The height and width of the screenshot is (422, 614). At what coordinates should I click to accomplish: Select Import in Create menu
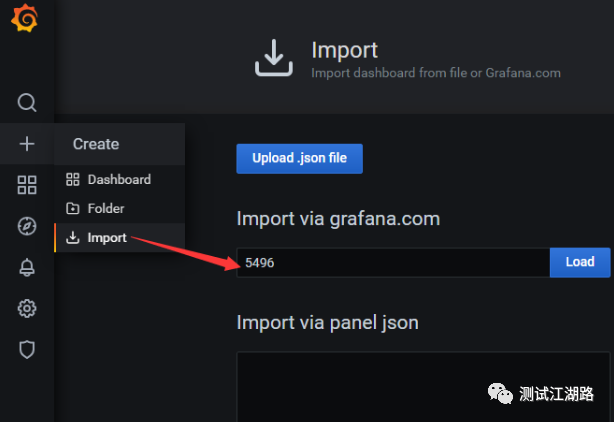coord(119,238)
